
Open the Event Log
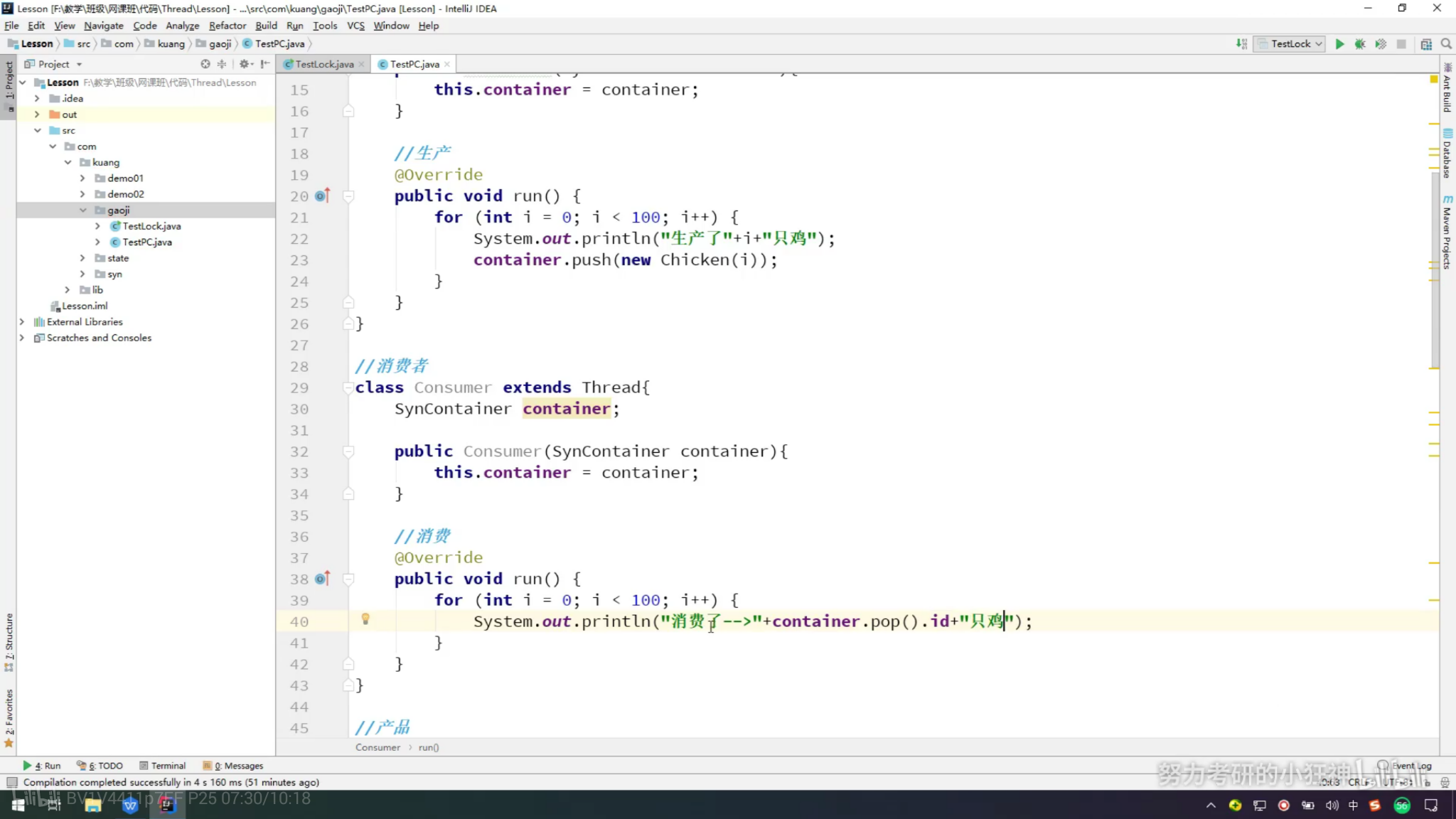[x=1405, y=766]
